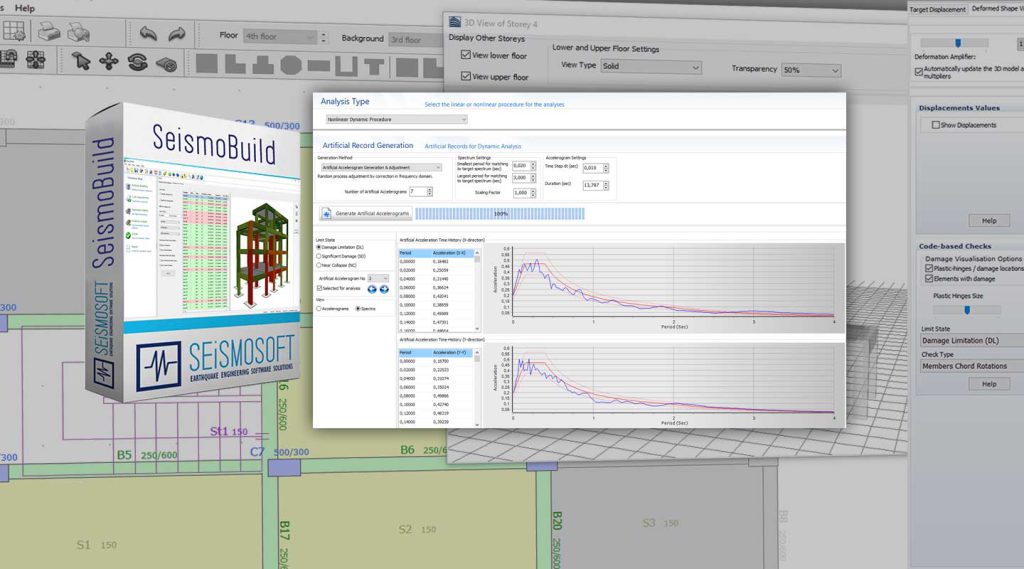This screenshot has height=569, width=1024.
Task: Choose the Move tool with four arrows
Action: point(108,61)
